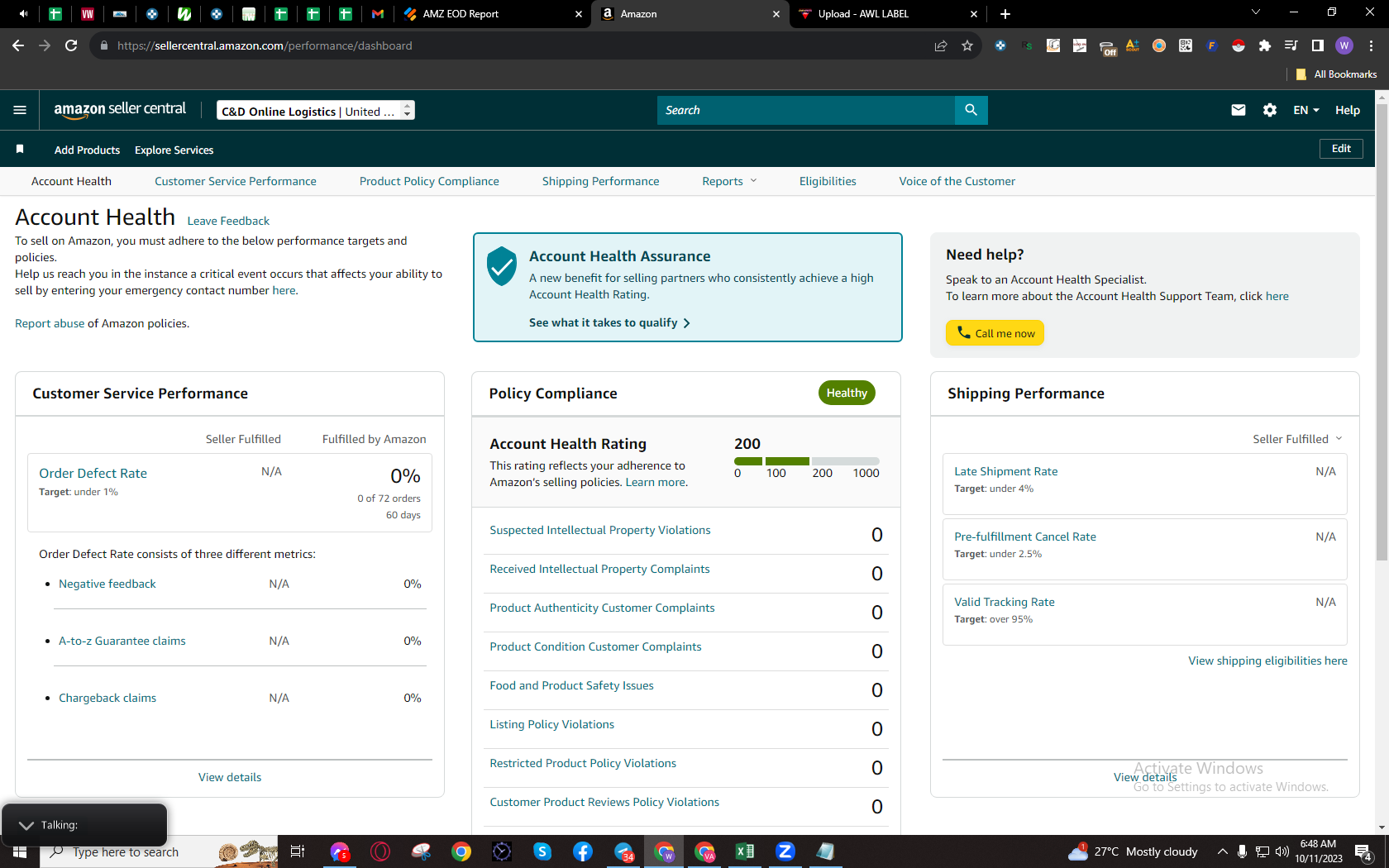The image size is (1389, 868).
Task: Show hidden system tray icons
Action: click(1222, 851)
